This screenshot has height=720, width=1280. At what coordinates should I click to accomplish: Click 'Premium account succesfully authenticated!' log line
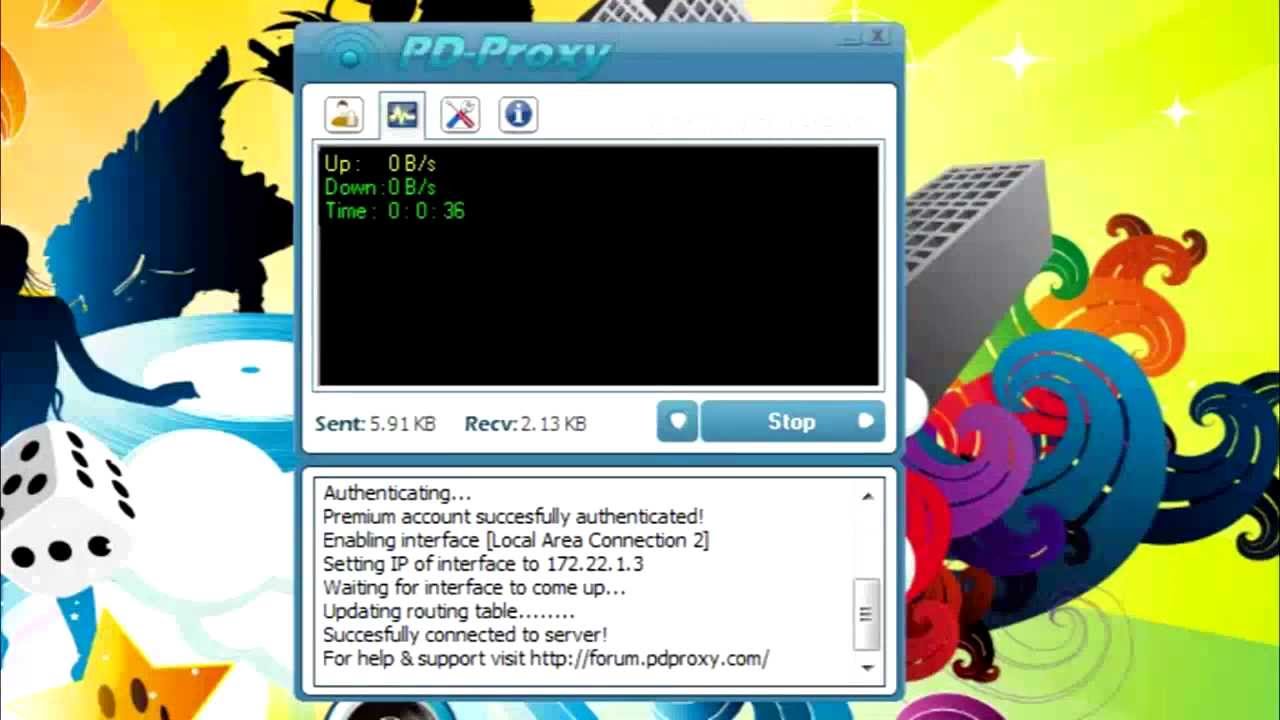tap(513, 517)
